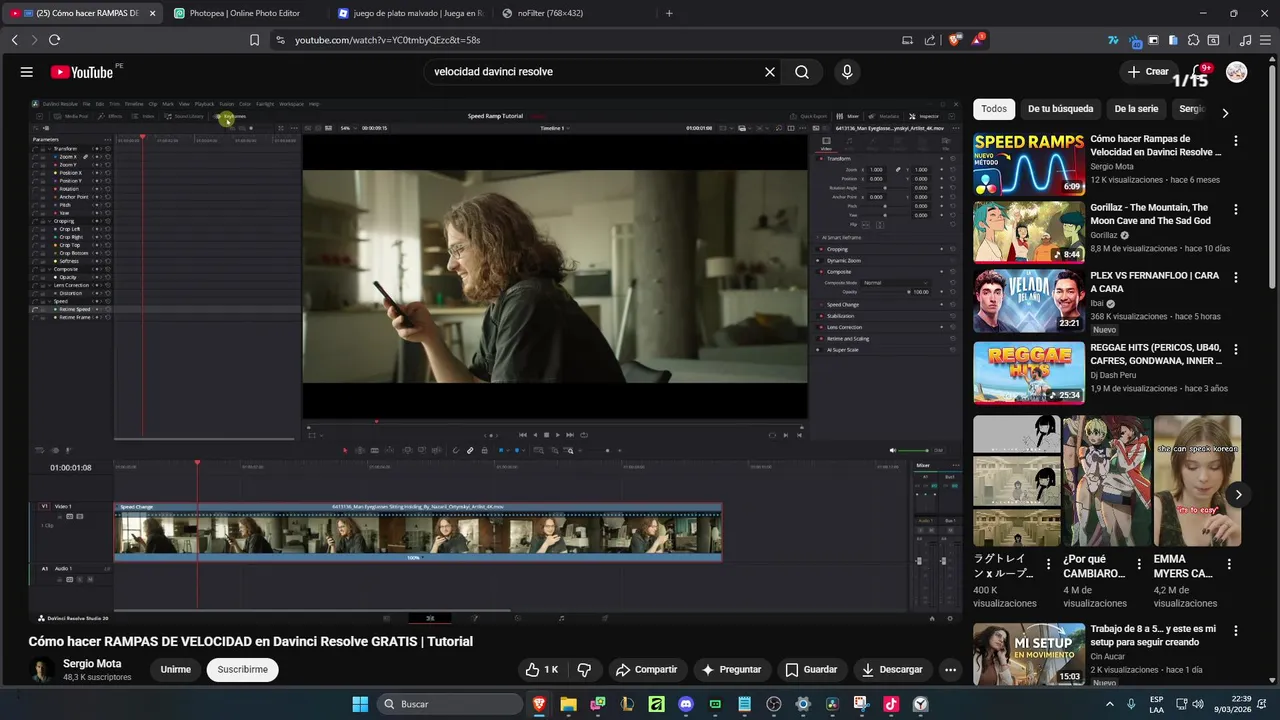
Task: Open the YouTube guide hamburger menu
Action: [x=27, y=72]
